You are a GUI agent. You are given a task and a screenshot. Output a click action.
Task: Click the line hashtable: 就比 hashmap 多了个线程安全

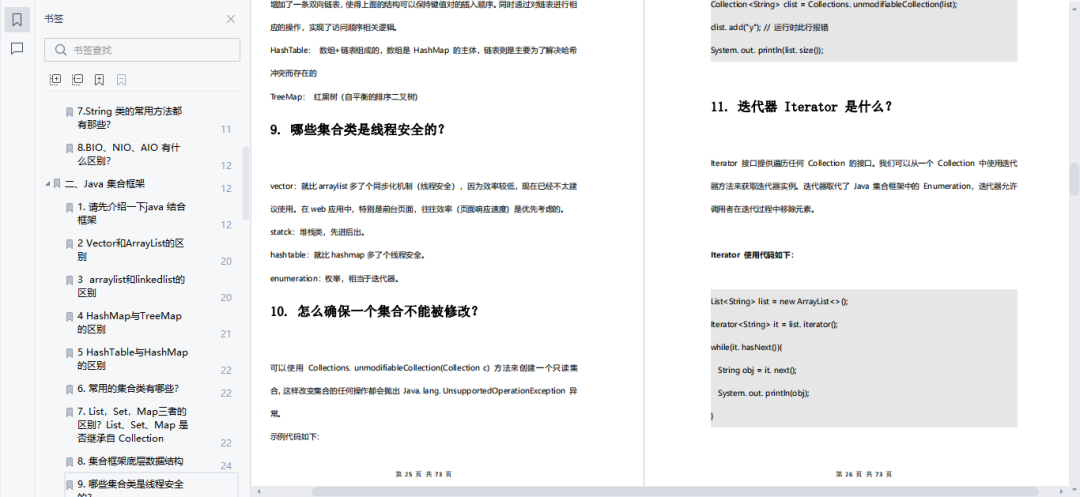[347, 255]
